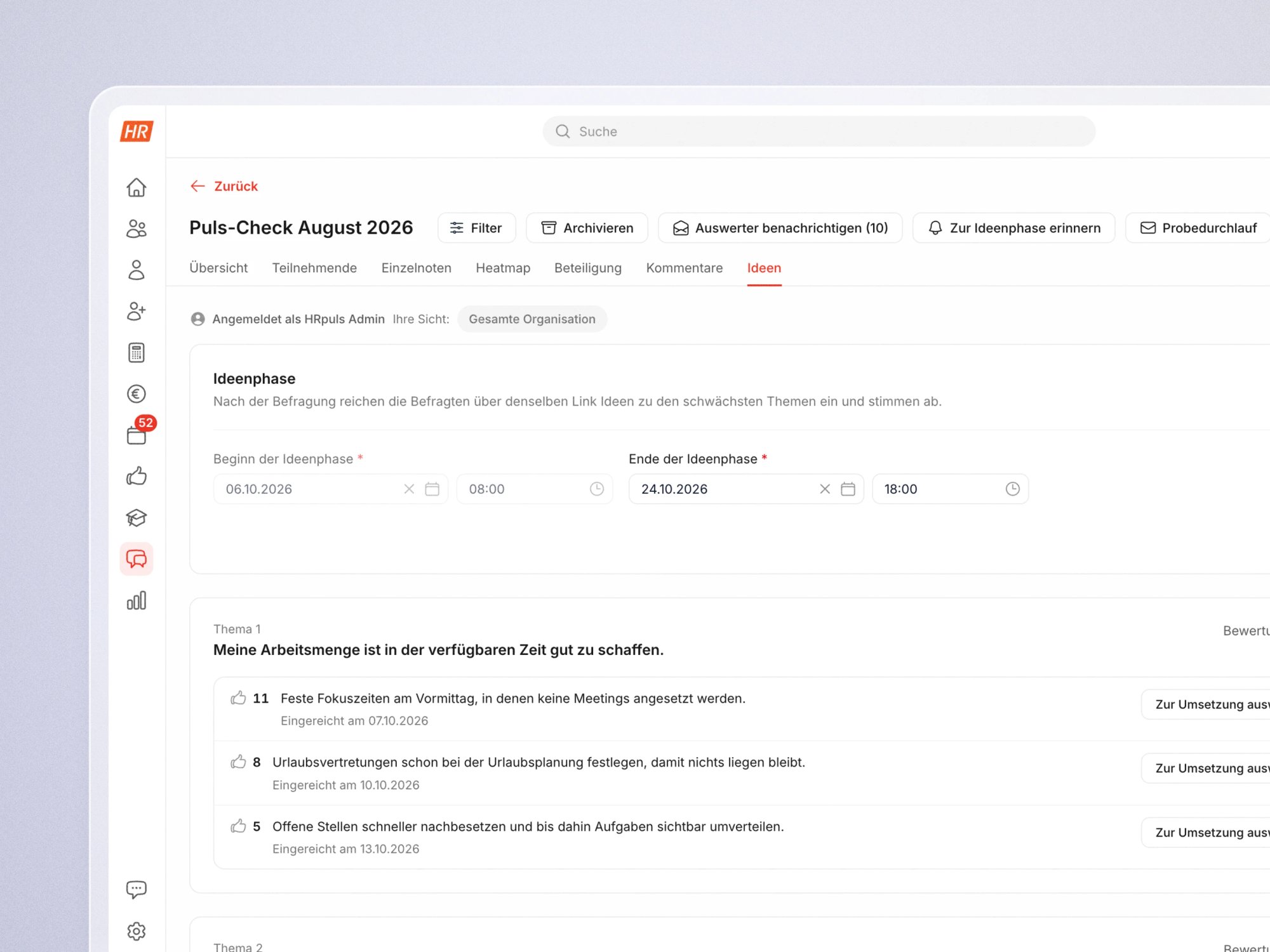This screenshot has height=952, width=1270.
Task: Go back via Zurück link
Action: (x=224, y=186)
